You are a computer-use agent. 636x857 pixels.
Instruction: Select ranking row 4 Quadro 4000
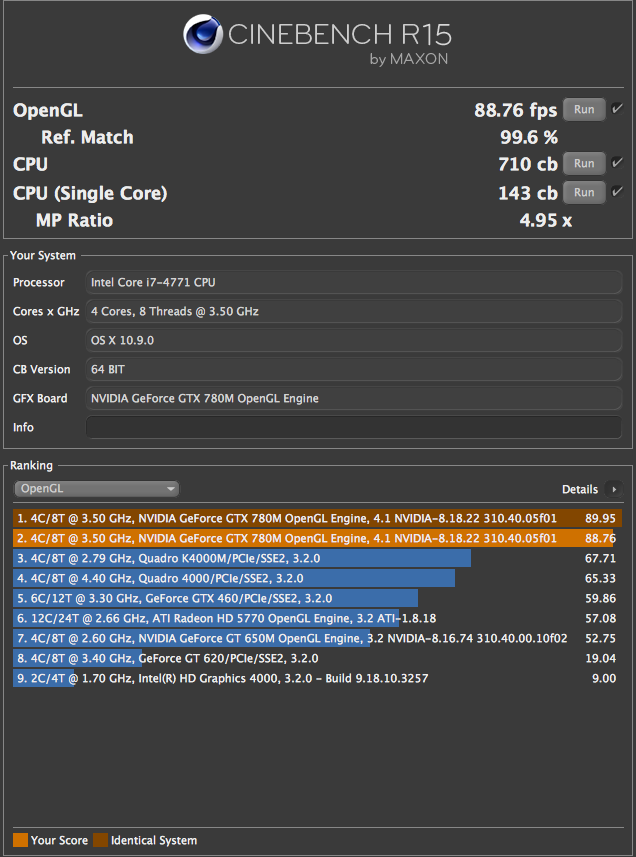317,578
